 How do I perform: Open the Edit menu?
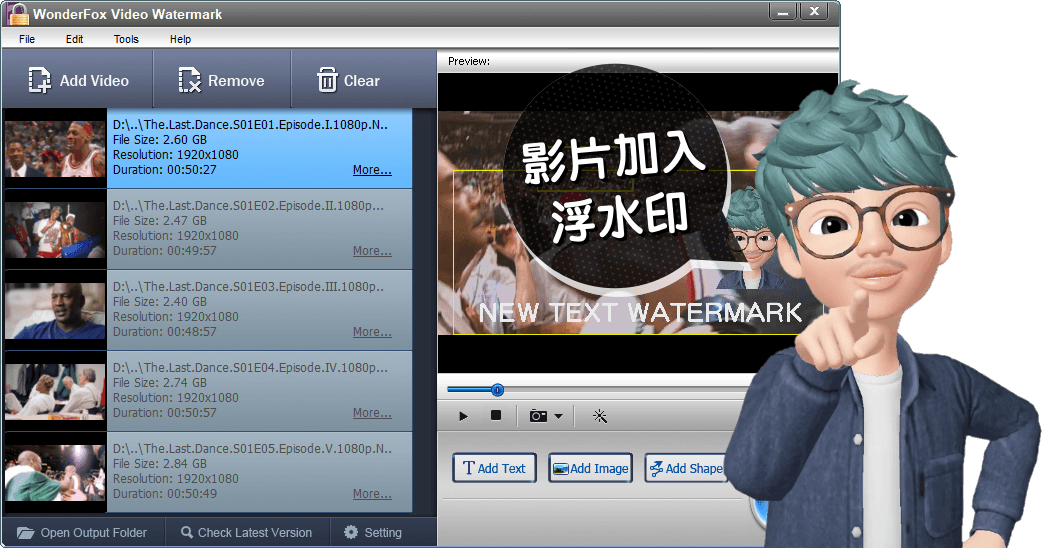click(74, 39)
